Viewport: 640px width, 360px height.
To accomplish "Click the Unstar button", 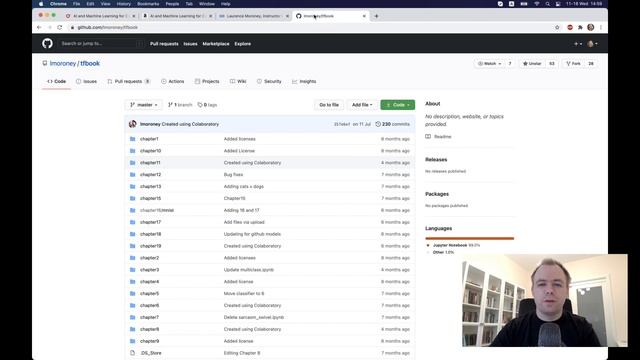I will pyautogui.click(x=532, y=64).
